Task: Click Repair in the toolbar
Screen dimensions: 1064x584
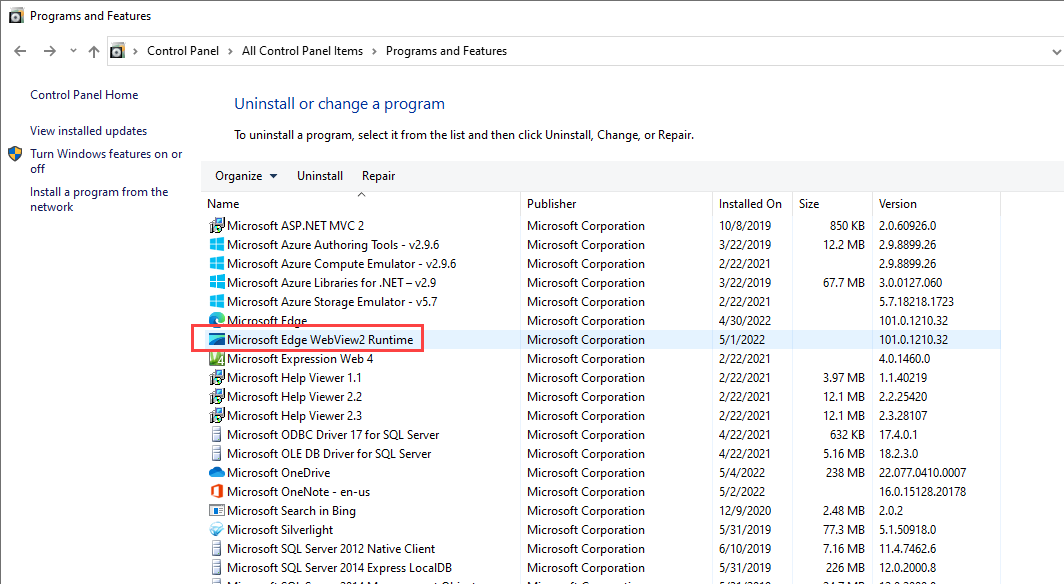Action: pyautogui.click(x=378, y=176)
